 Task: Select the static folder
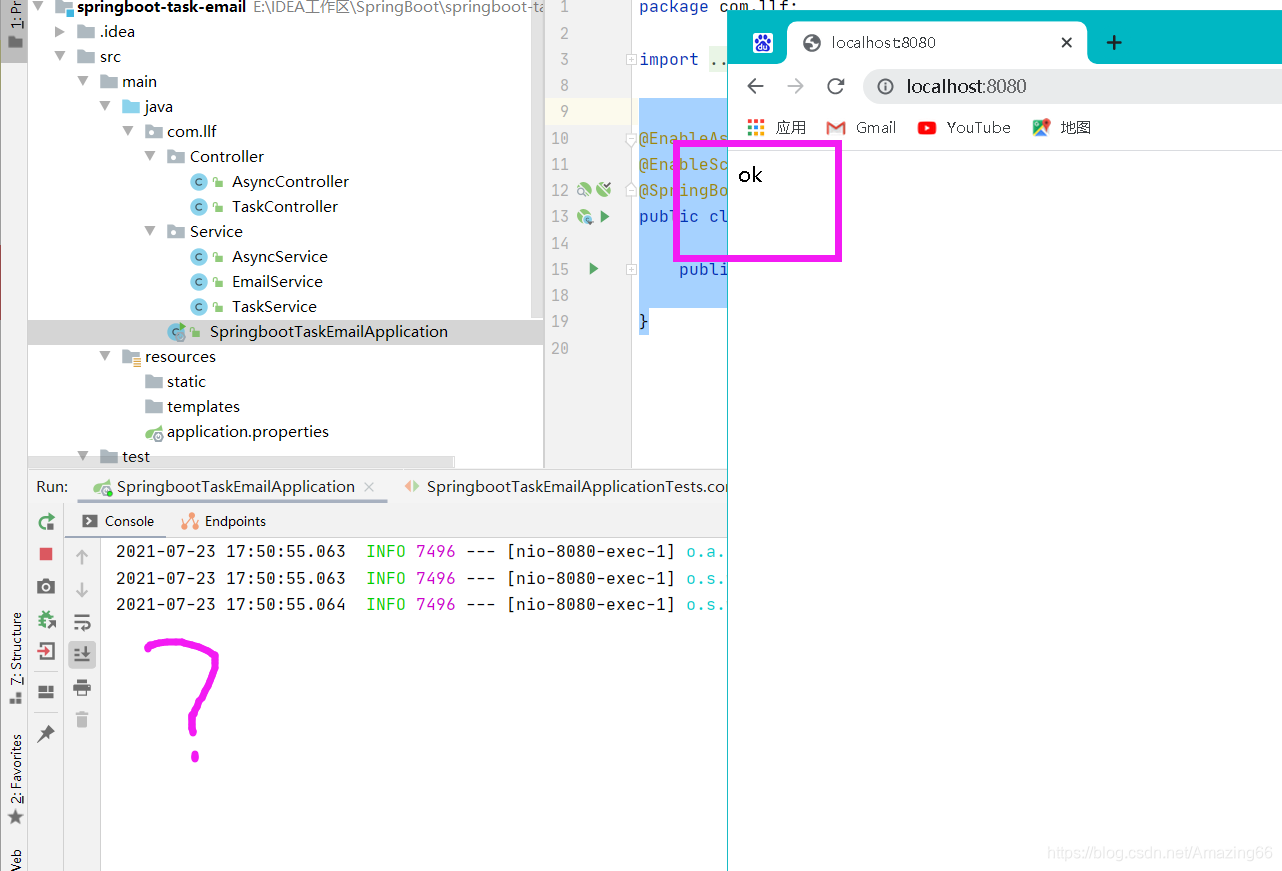click(x=186, y=381)
